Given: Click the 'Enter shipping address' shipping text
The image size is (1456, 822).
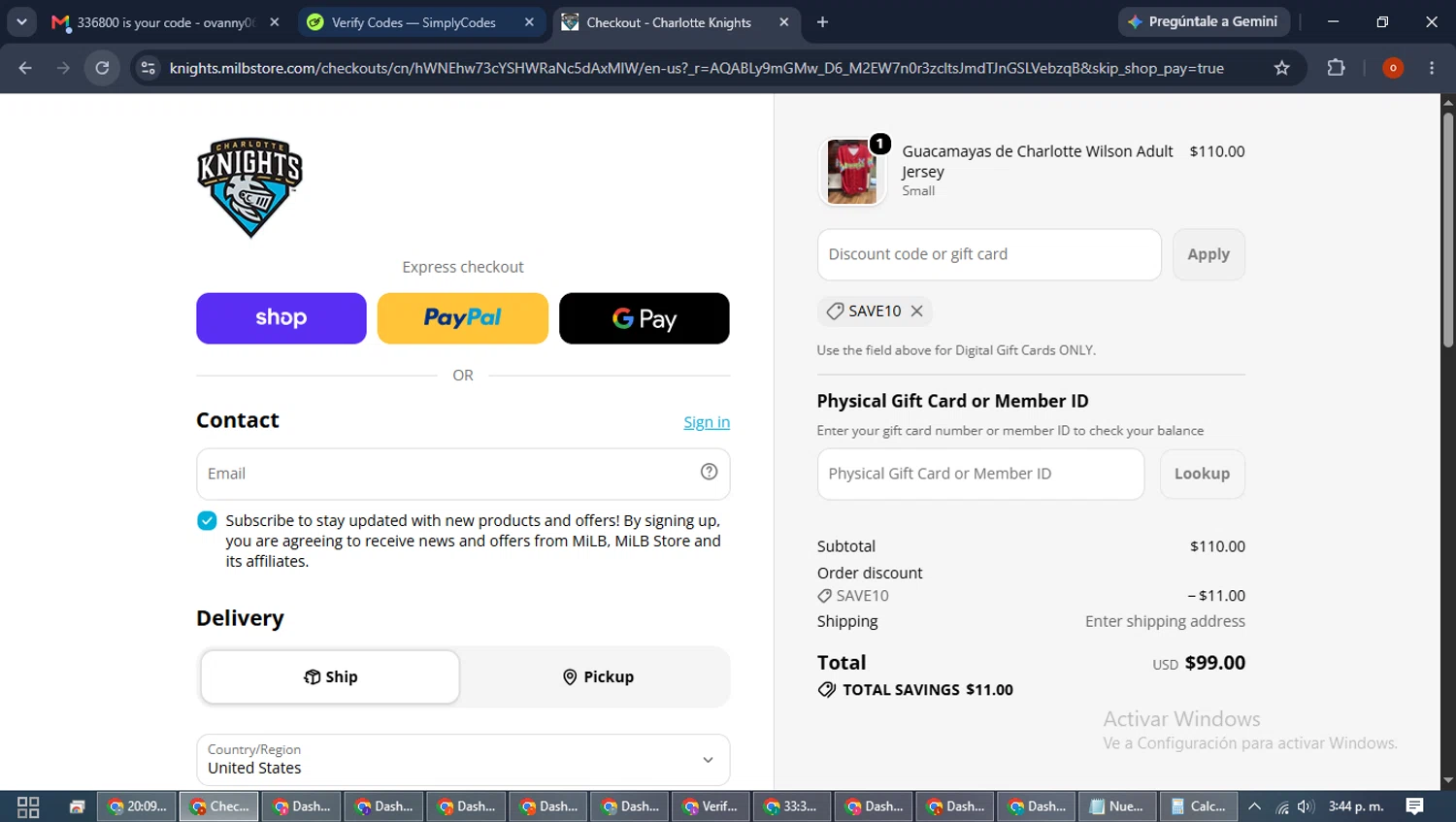Looking at the screenshot, I should coord(1165,621).
